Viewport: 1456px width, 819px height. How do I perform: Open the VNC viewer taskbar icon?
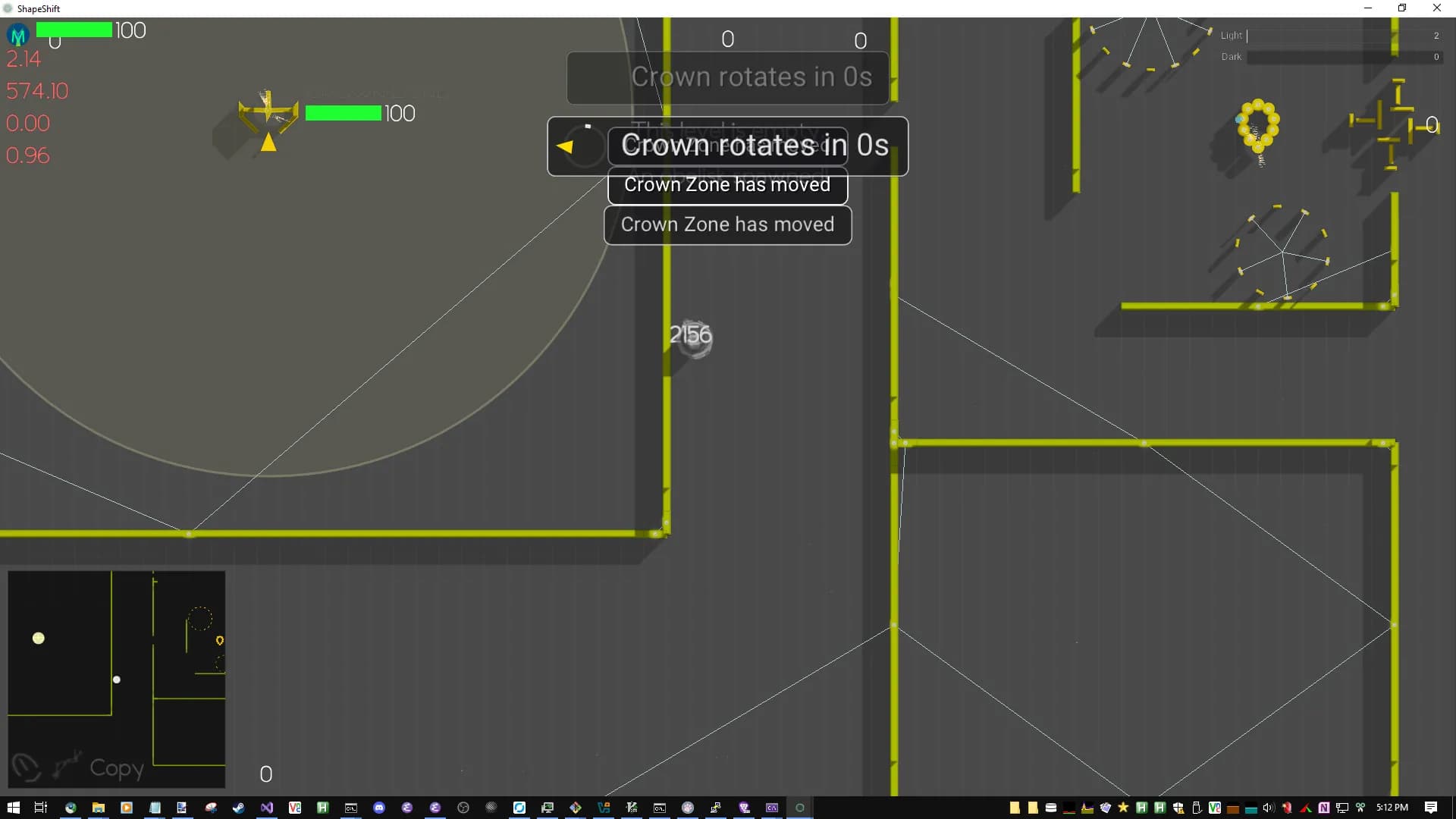(294, 808)
